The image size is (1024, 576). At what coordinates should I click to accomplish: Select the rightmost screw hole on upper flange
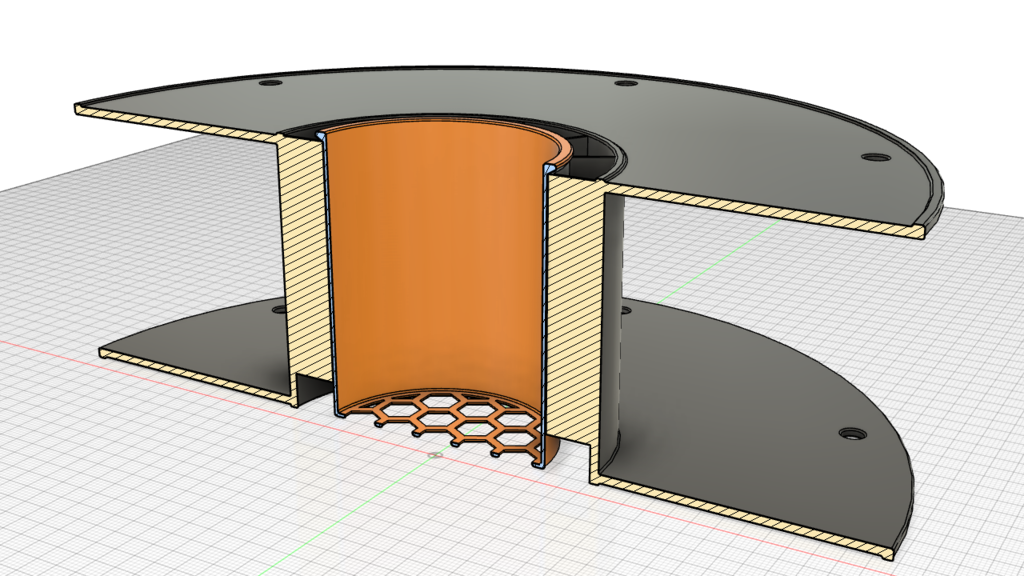874,157
